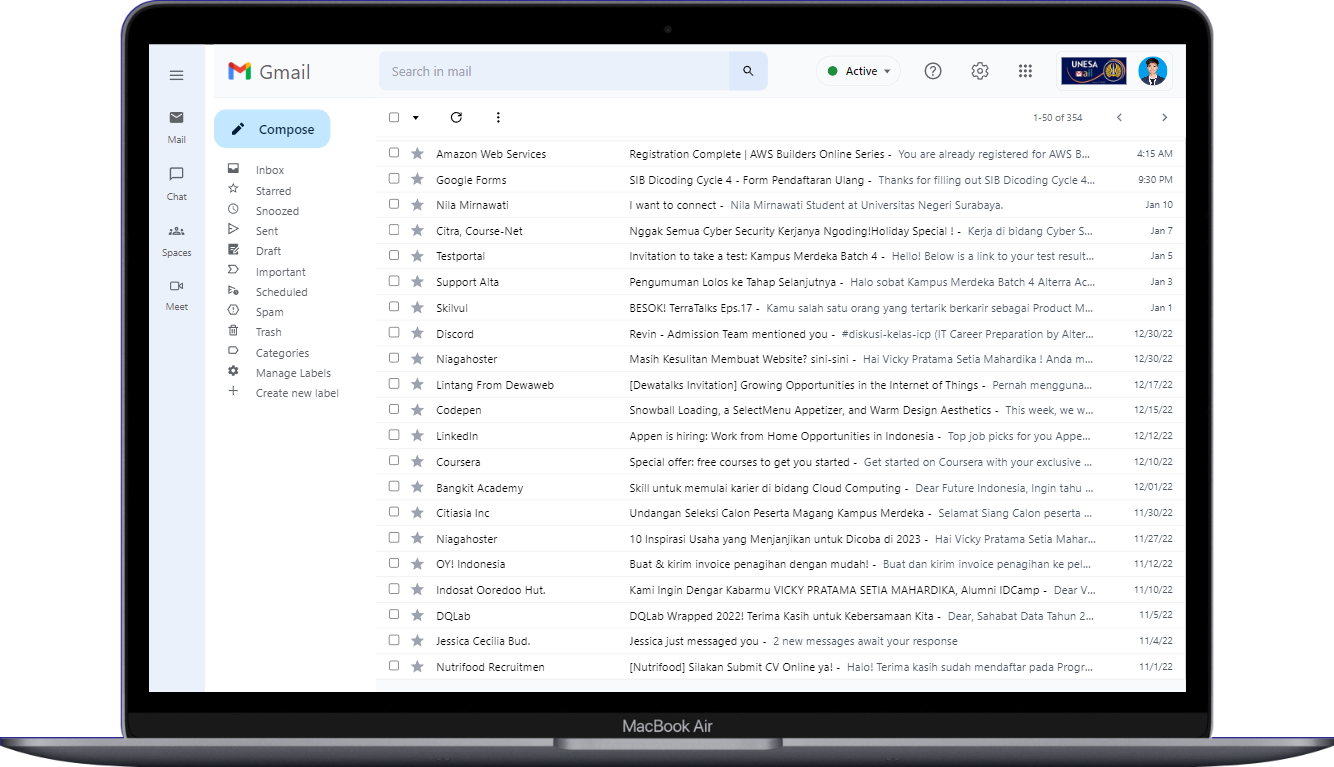This screenshot has width=1334, height=767.
Task: Click the Compose button
Action: [272, 128]
